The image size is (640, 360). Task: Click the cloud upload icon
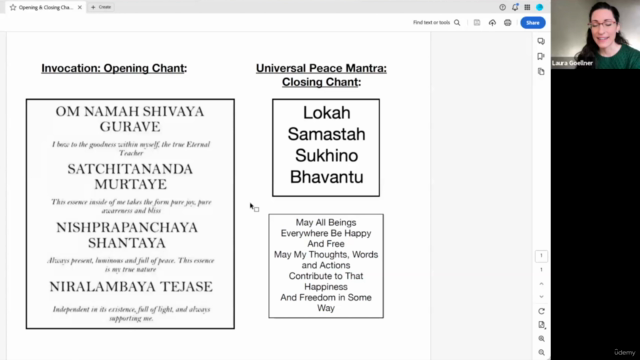click(x=492, y=22)
